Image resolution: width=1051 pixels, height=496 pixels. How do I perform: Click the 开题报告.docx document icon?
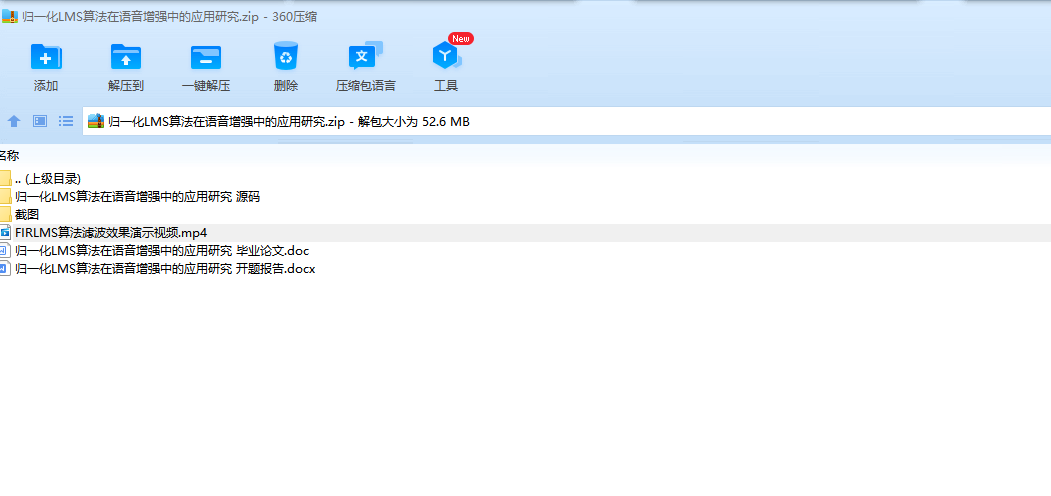(5, 269)
